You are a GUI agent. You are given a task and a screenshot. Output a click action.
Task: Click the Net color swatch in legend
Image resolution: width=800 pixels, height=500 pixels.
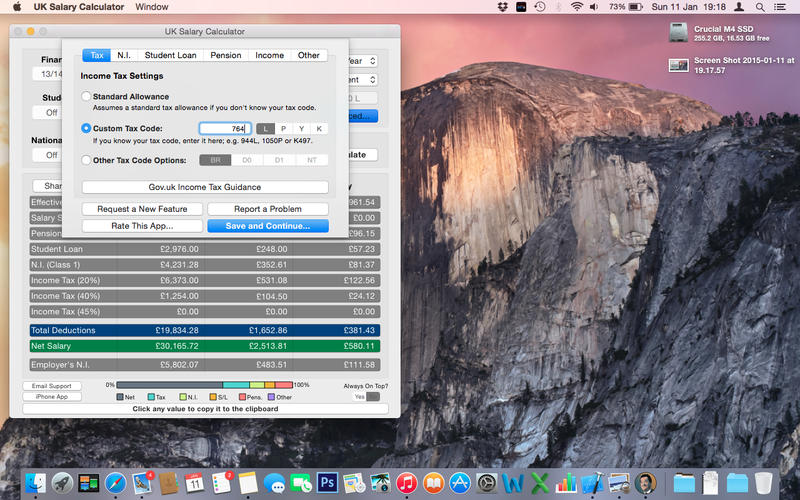(x=118, y=397)
